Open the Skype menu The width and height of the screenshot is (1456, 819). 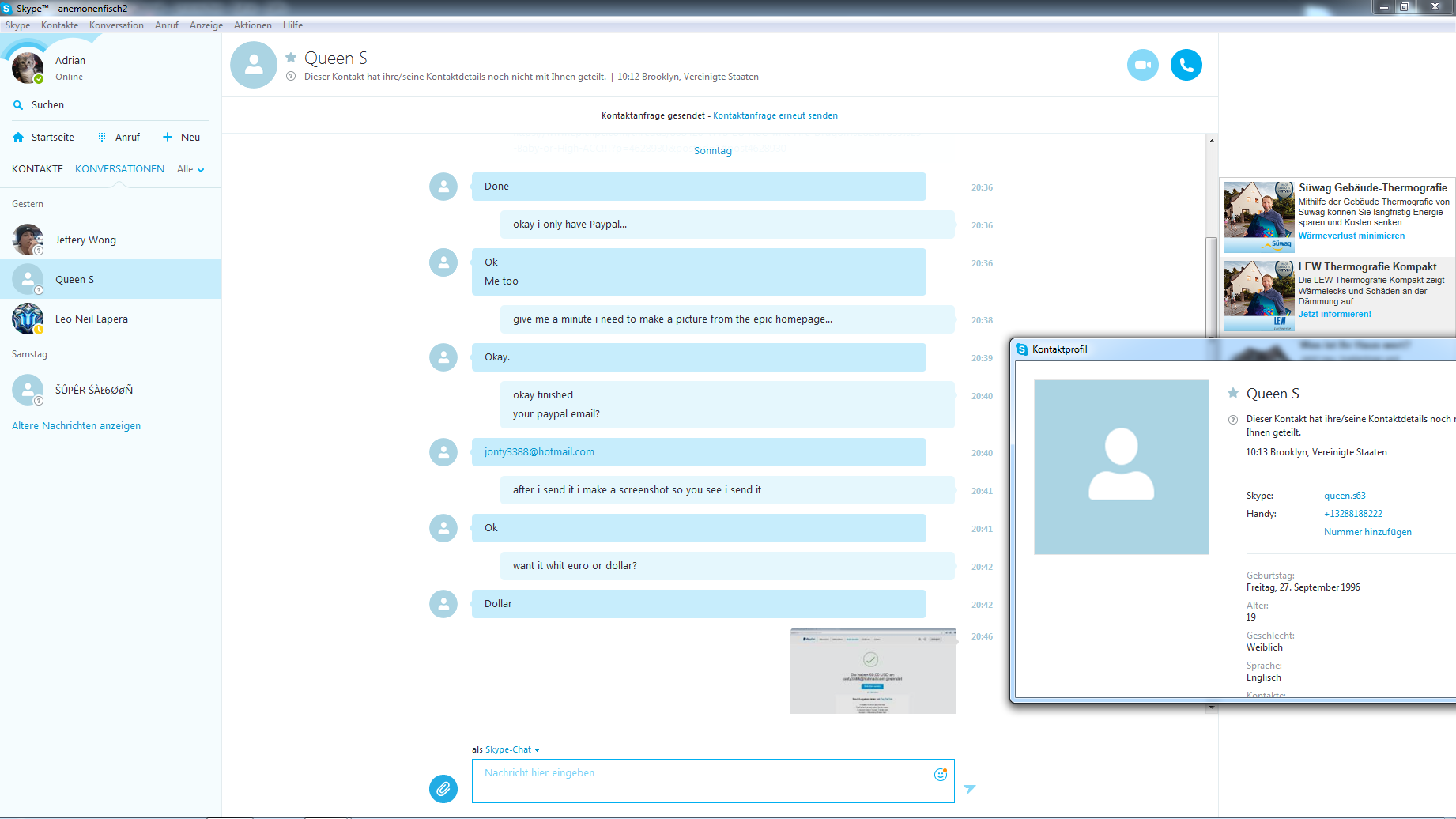tap(17, 25)
